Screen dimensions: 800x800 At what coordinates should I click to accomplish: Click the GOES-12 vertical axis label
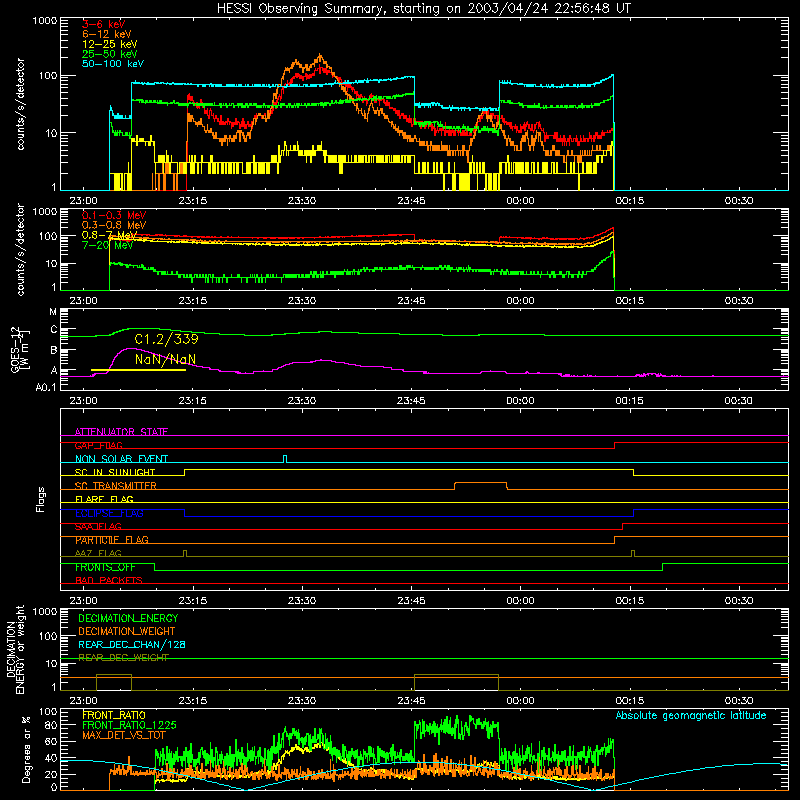point(20,350)
